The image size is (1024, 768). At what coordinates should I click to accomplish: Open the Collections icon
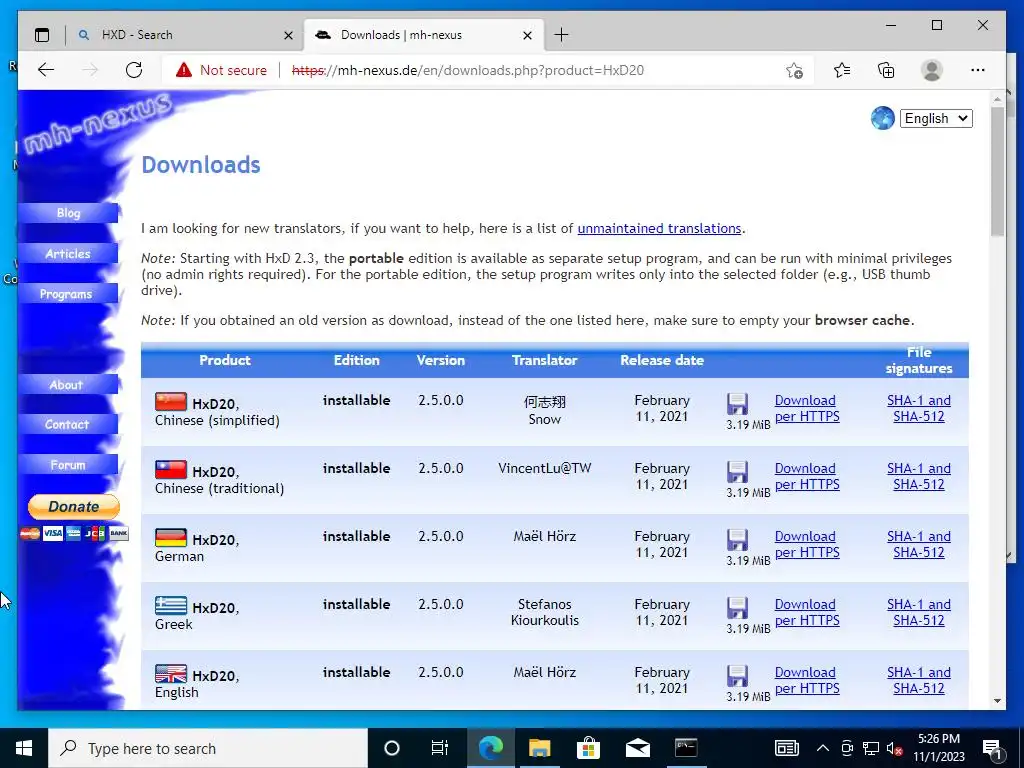pyautogui.click(x=886, y=70)
